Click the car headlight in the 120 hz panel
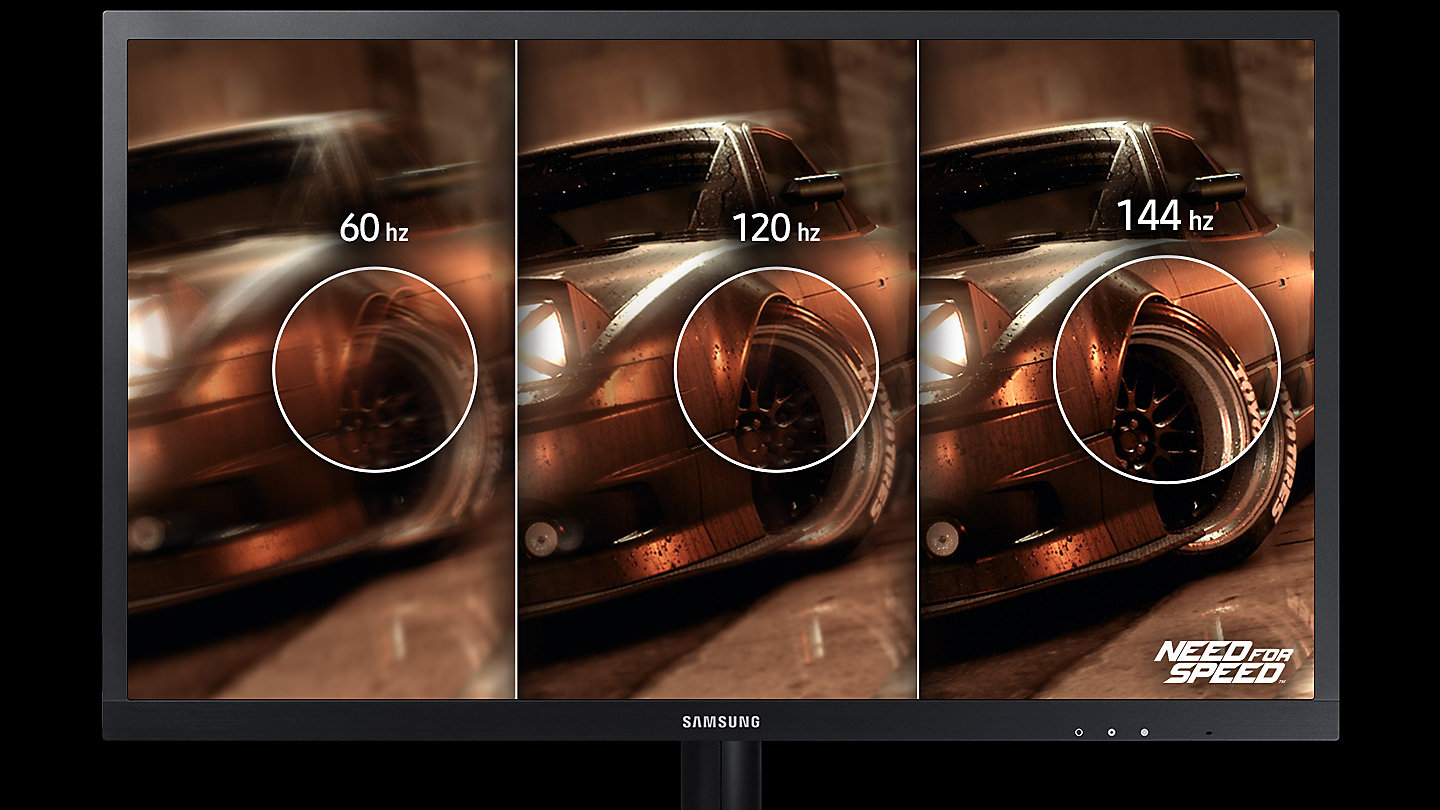Image resolution: width=1440 pixels, height=810 pixels. pos(541,333)
